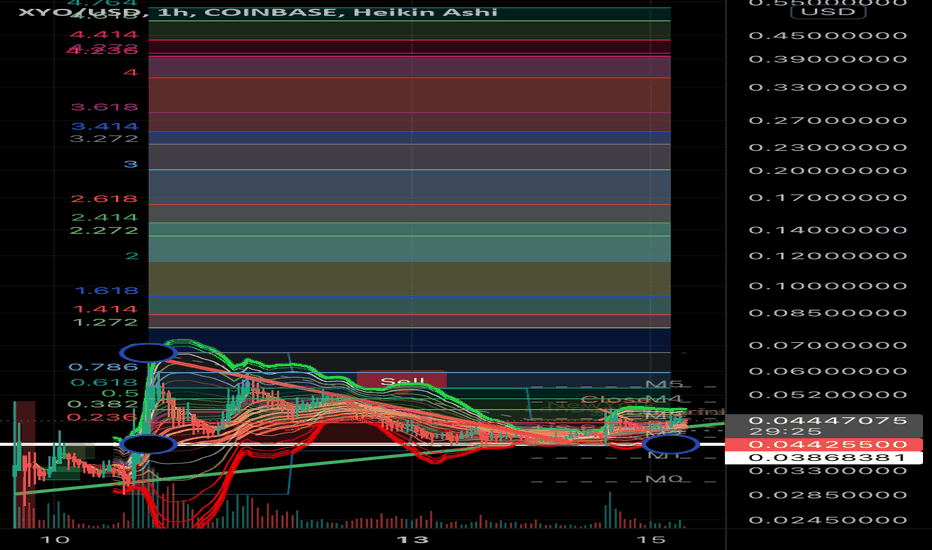The height and width of the screenshot is (550, 932).
Task: Click 0.20000000 on the price axis
Action: (x=828, y=171)
